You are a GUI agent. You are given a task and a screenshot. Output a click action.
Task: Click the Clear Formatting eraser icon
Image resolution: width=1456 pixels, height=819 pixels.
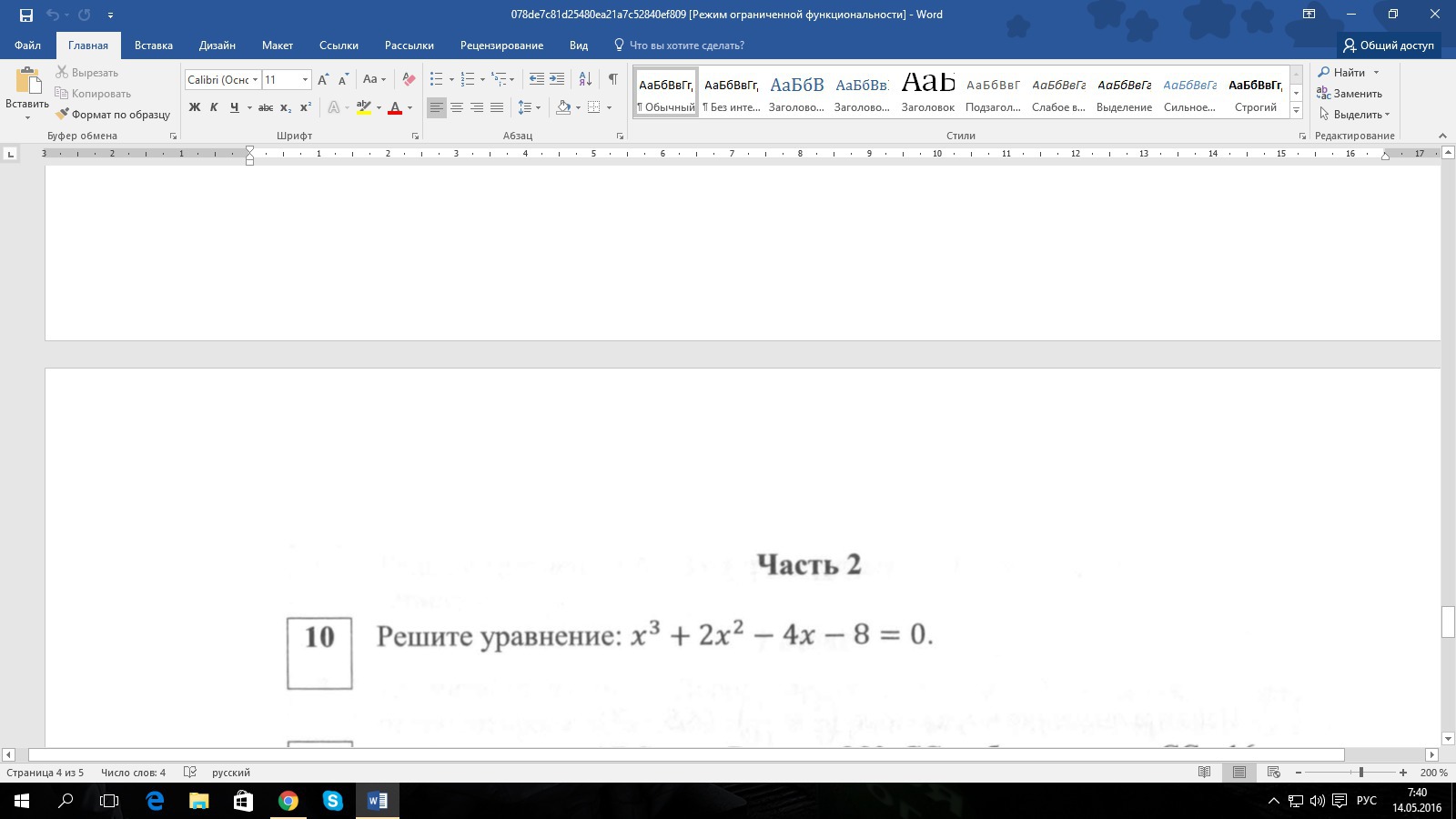pyautogui.click(x=409, y=80)
